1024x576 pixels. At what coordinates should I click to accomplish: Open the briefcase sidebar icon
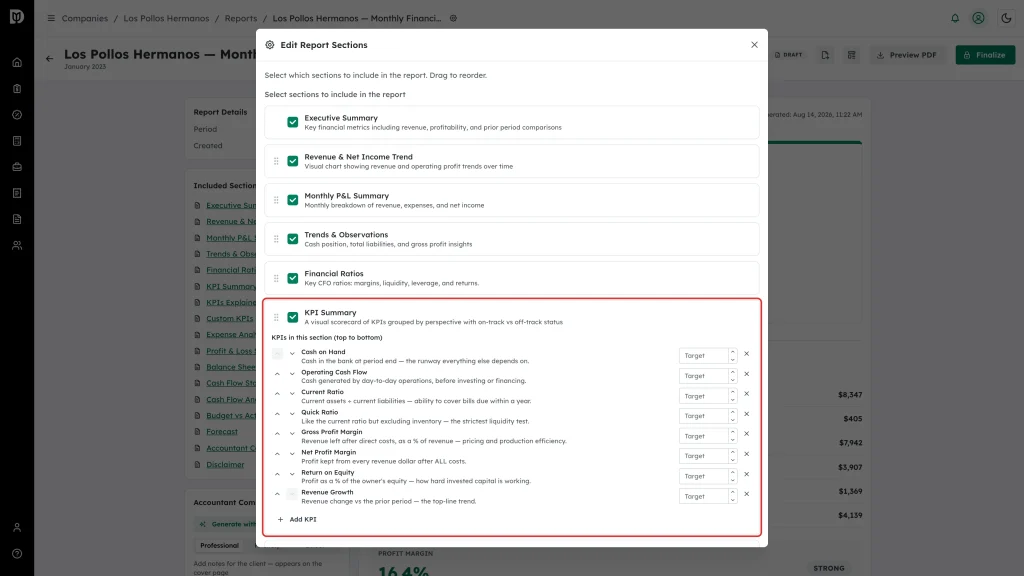(17, 167)
